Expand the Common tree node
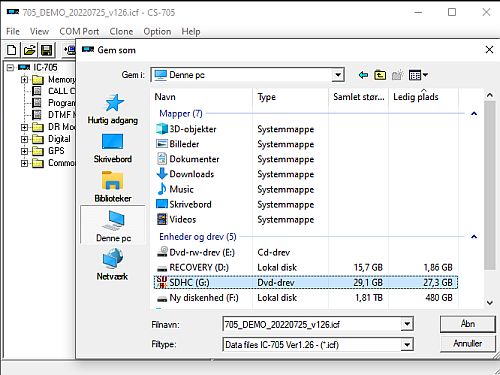Viewport: 500px width, 375px height. tap(24, 163)
